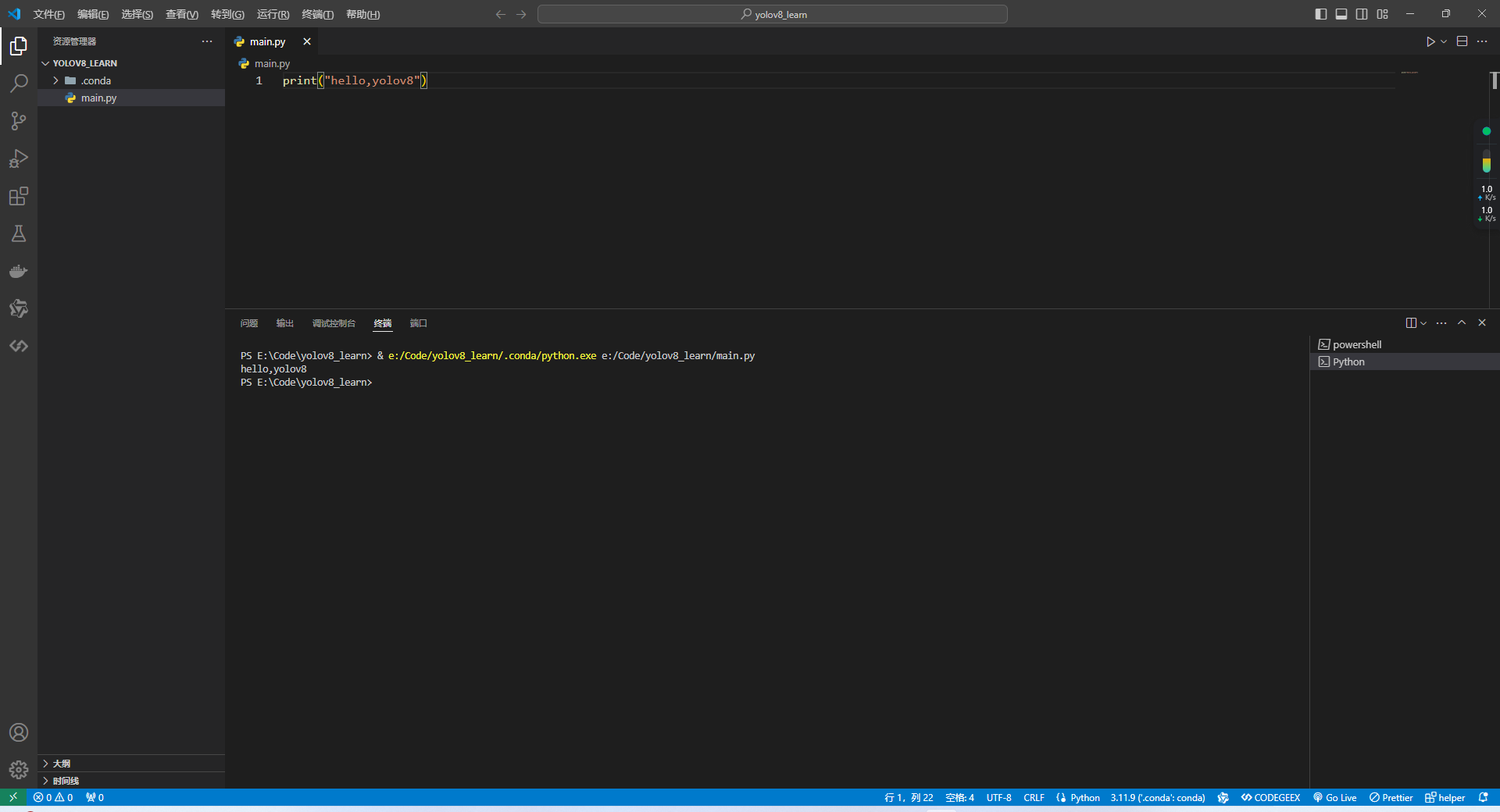Viewport: 1500px width, 812px height.
Task: Go to line via 行 1, 列 22
Action: pos(909,797)
